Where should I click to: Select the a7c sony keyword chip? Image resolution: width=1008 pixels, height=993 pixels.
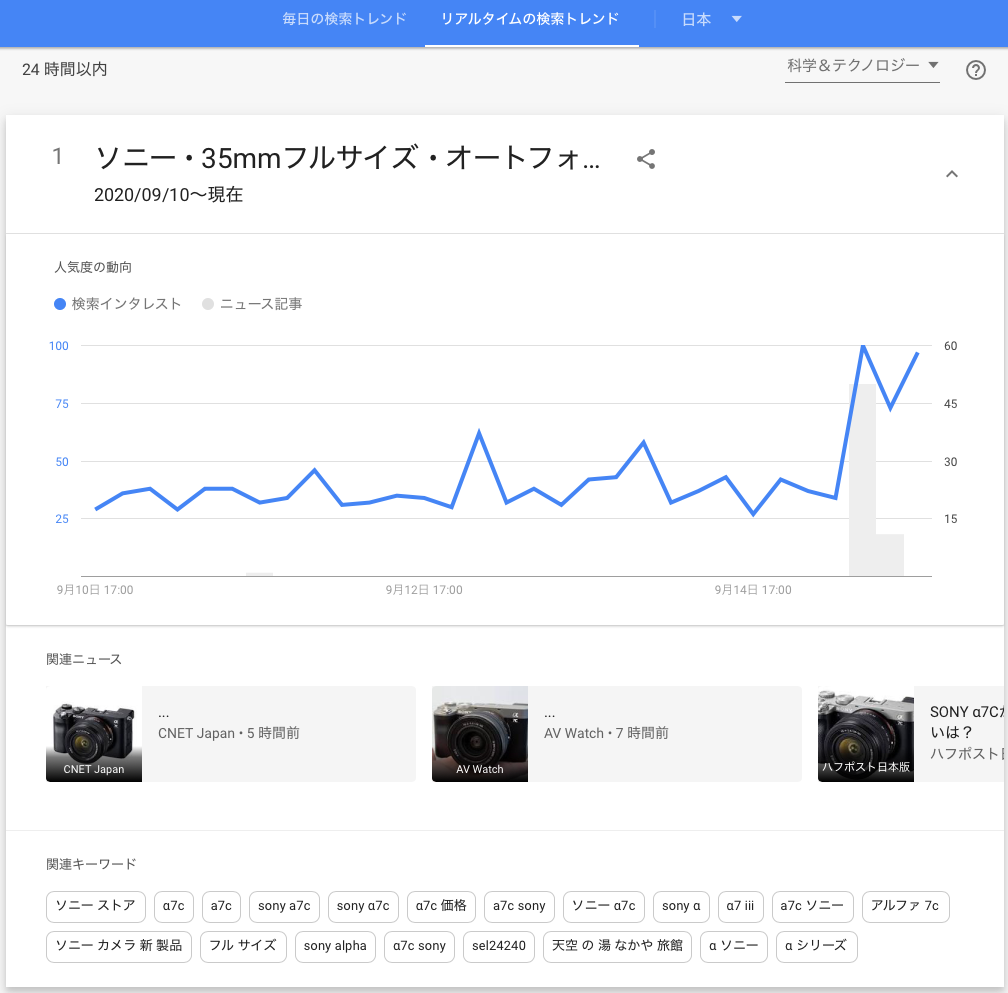coord(519,906)
